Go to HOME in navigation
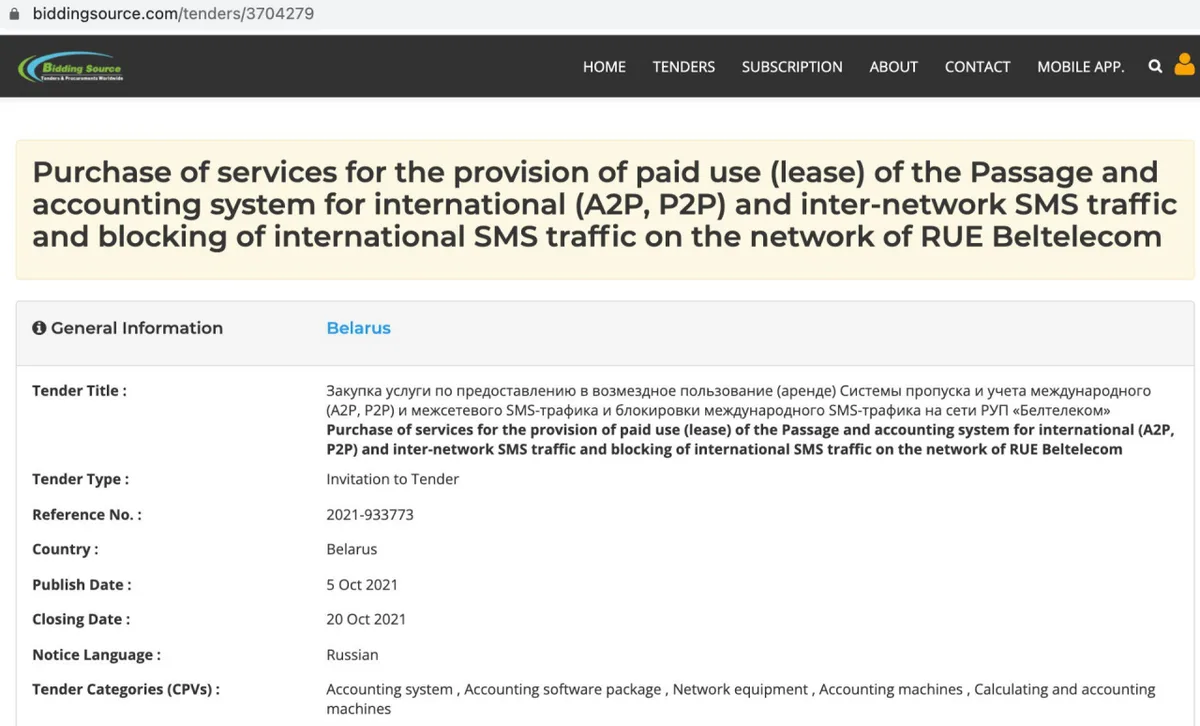The image size is (1200, 726). tap(604, 67)
